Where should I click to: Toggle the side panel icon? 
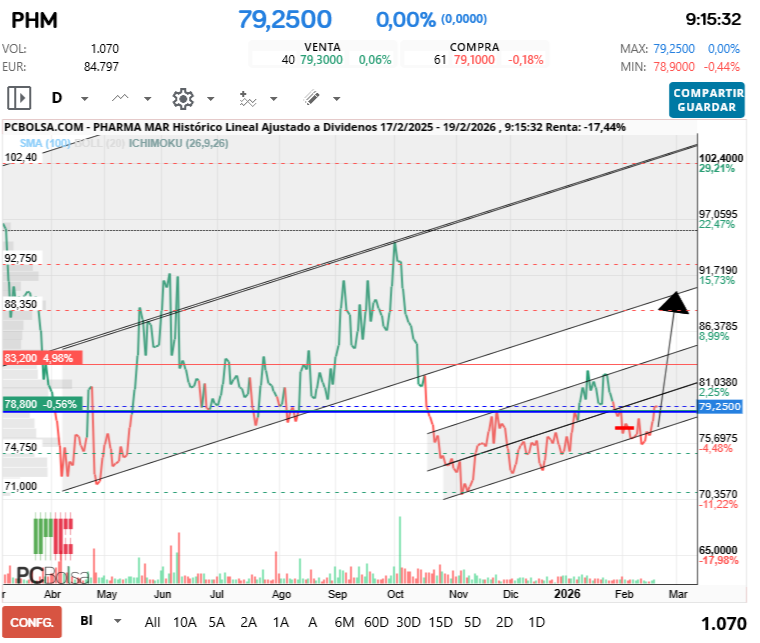point(20,98)
